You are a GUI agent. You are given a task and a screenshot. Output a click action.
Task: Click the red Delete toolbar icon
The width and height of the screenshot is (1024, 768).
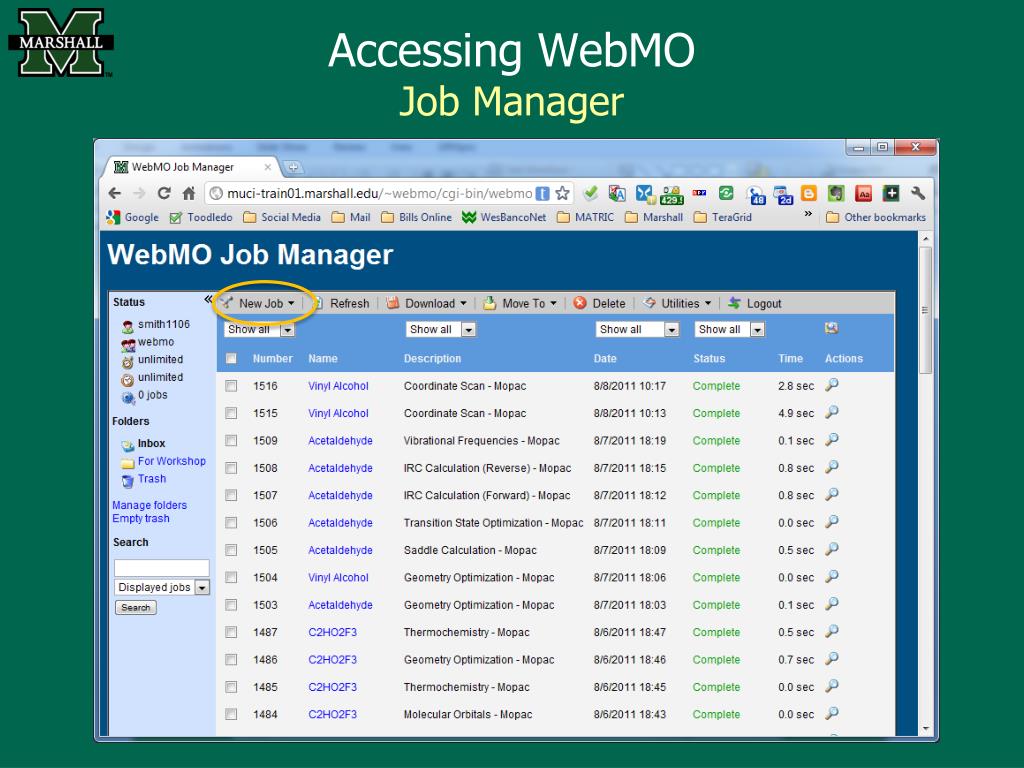(580, 303)
